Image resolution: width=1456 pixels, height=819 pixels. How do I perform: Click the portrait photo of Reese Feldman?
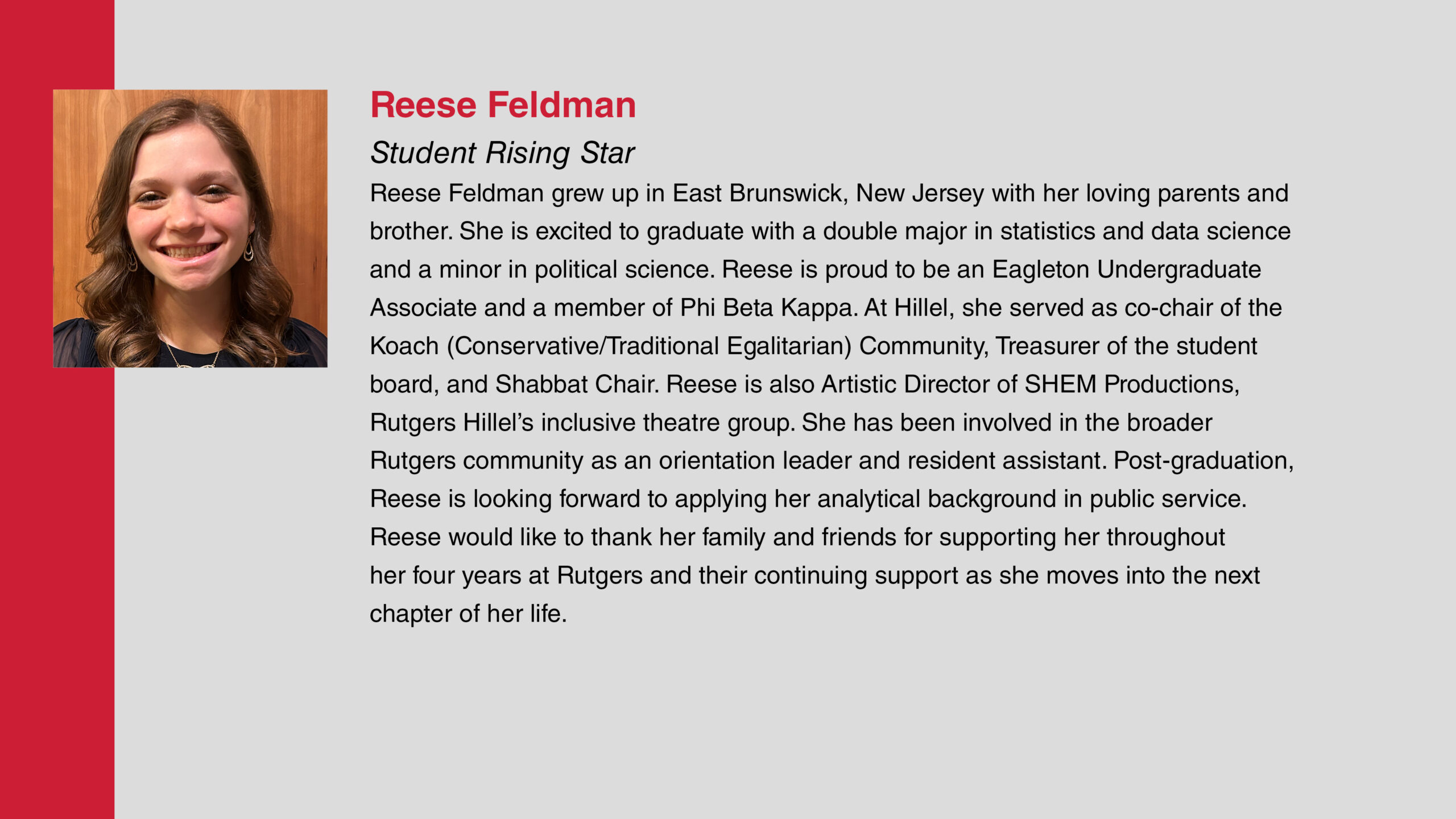tap(190, 228)
